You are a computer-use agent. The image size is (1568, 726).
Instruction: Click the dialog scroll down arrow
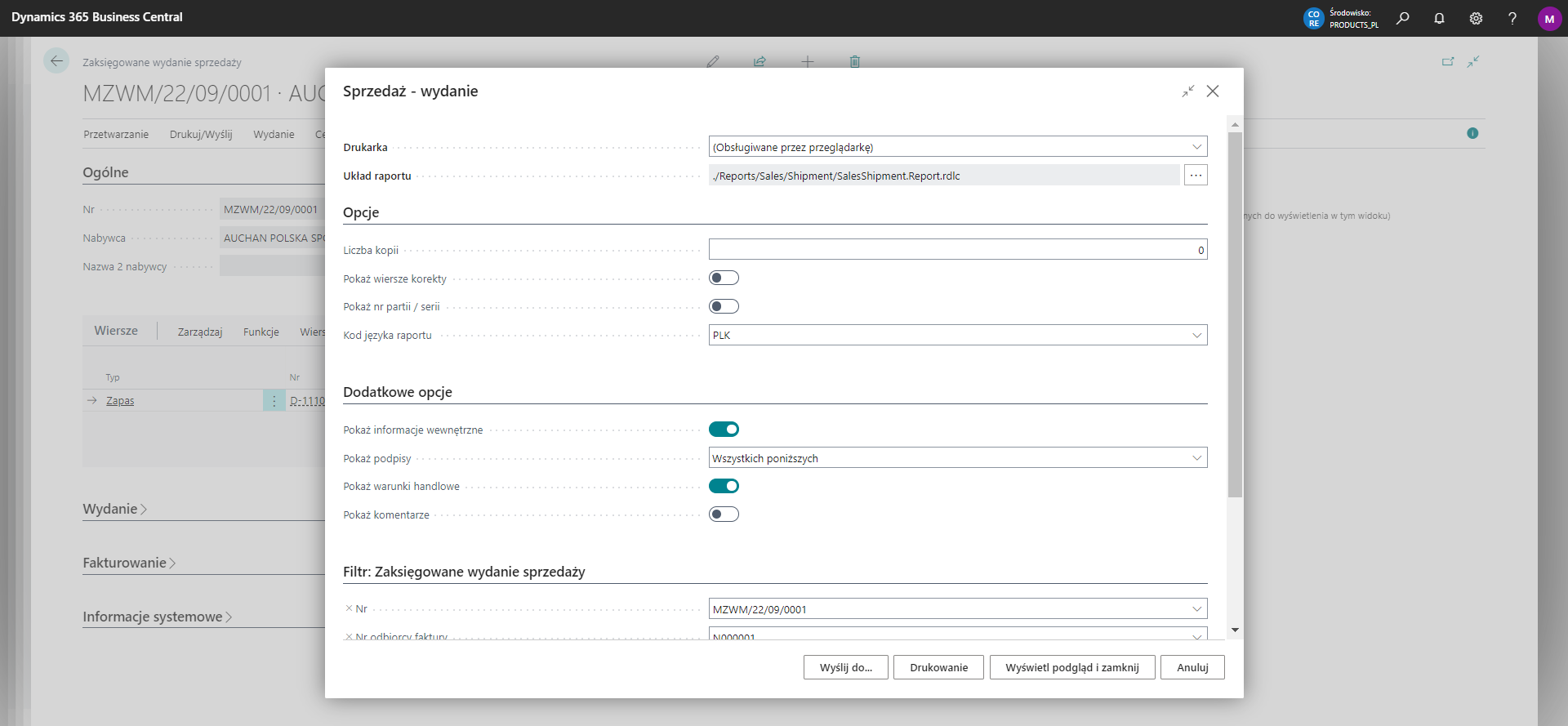1235,630
